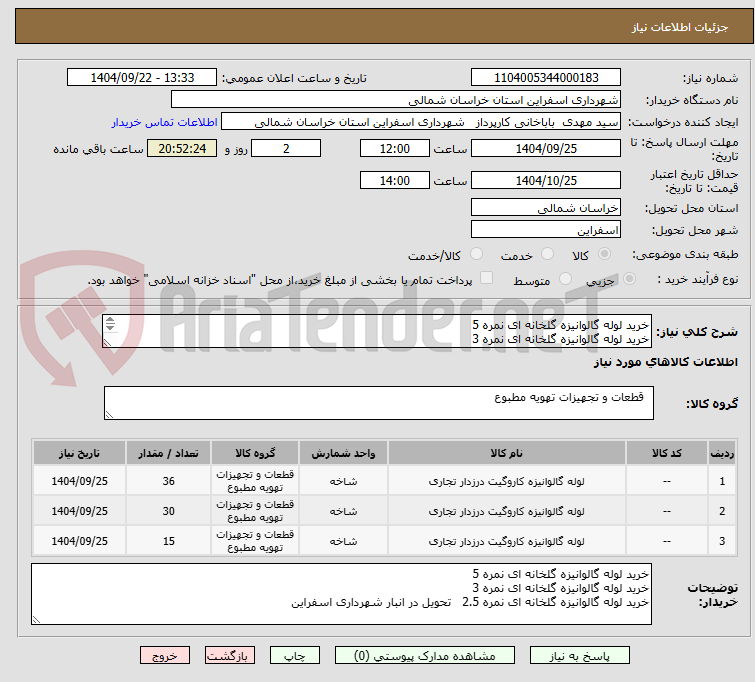Click the 'شماره نیاز' number field
The image size is (755, 682).
(x=545, y=78)
